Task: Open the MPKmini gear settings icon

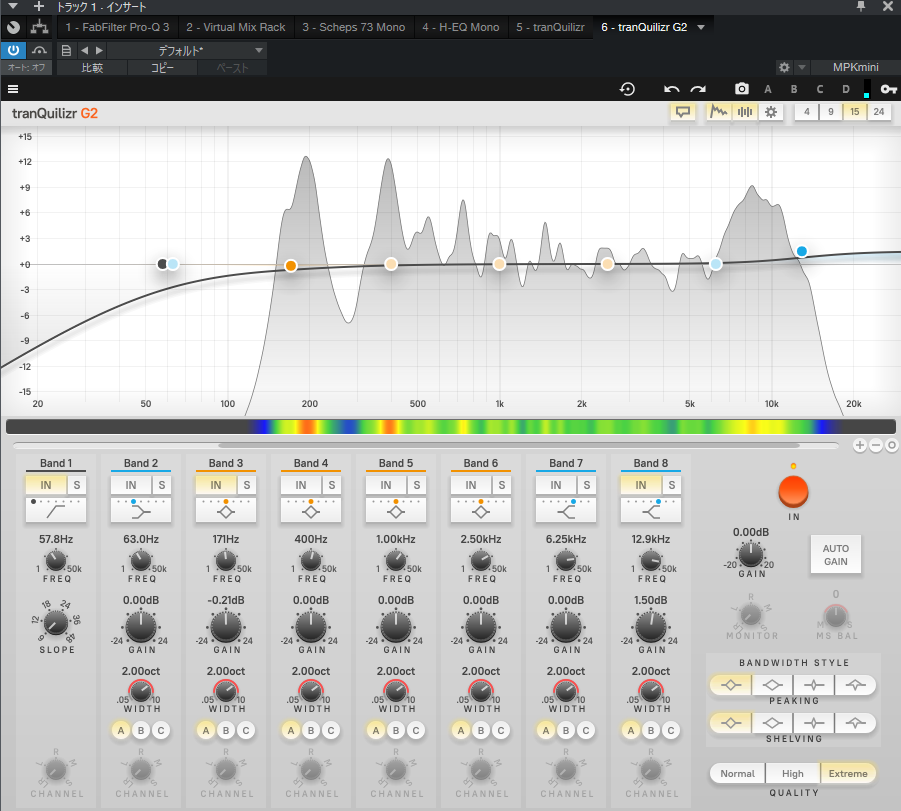Action: (x=784, y=67)
